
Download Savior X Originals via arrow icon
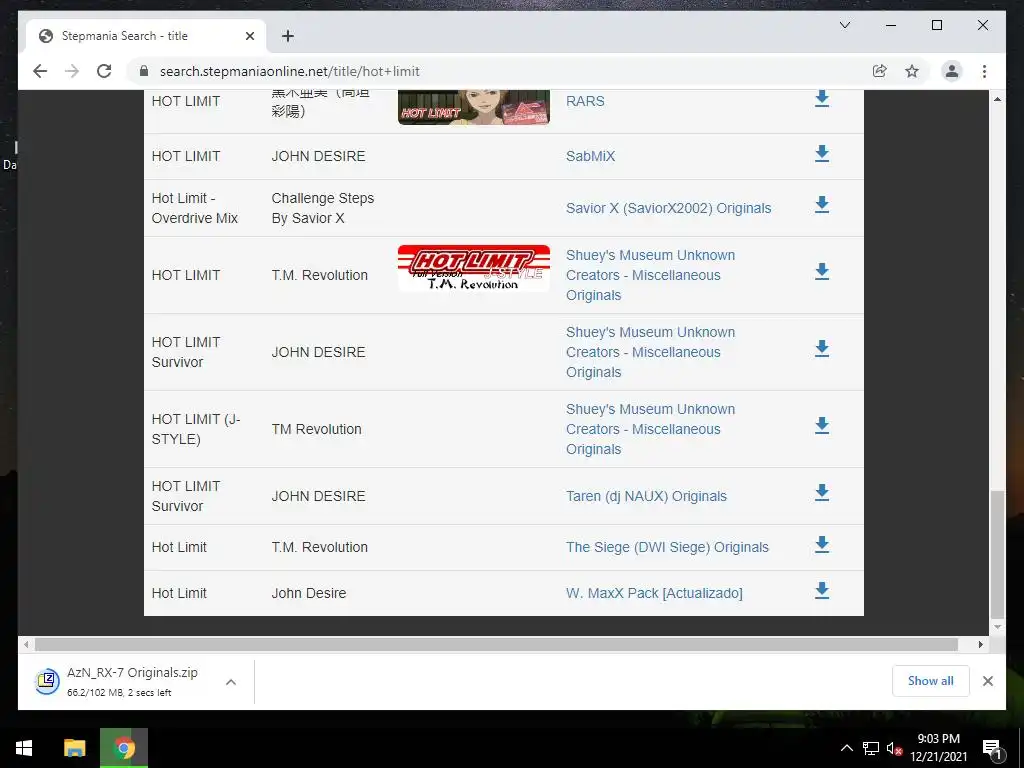click(822, 204)
